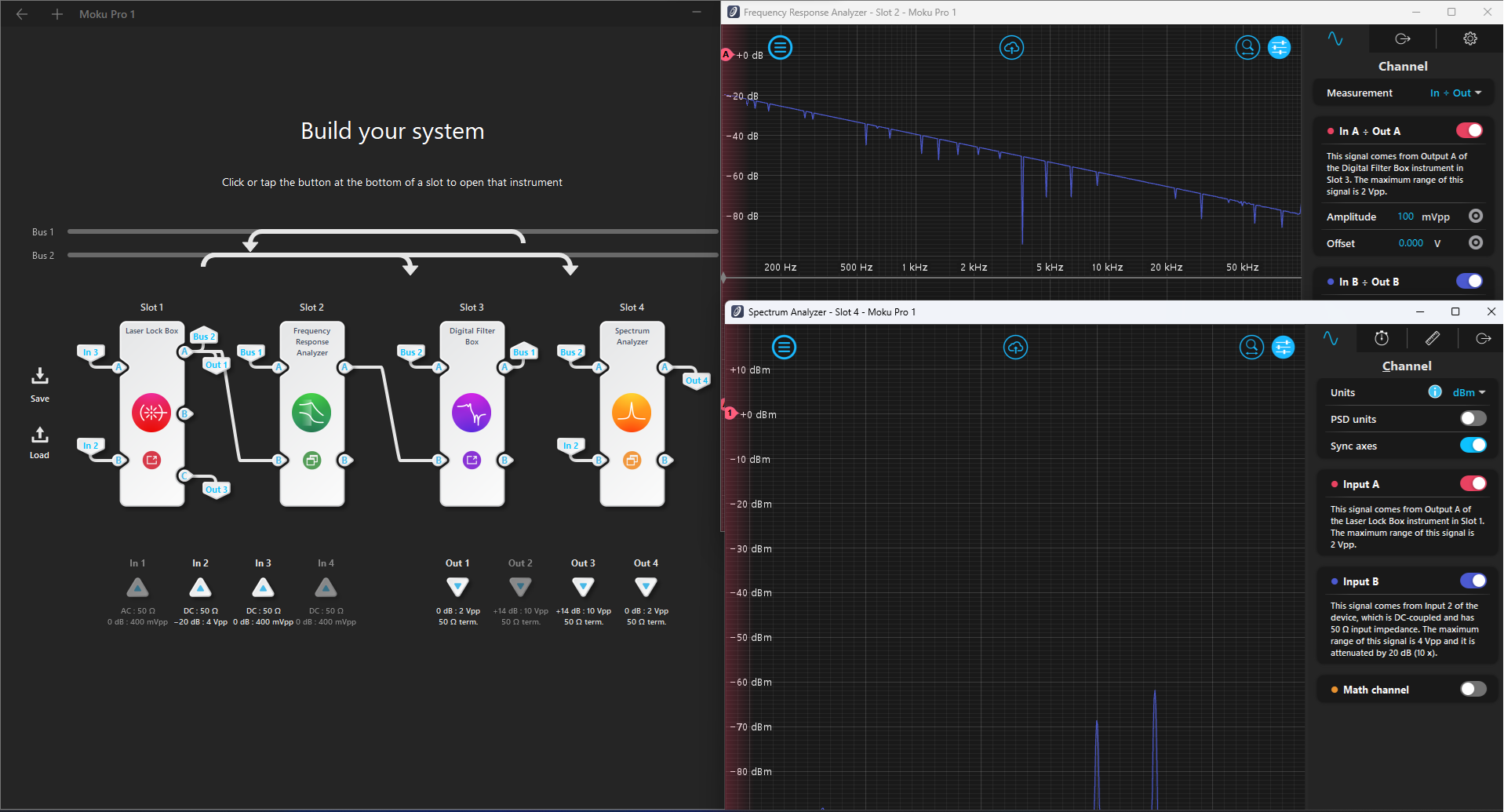1504x812 pixels.
Task: Open the Frequency Response Analyzer green icon
Action: [311, 413]
